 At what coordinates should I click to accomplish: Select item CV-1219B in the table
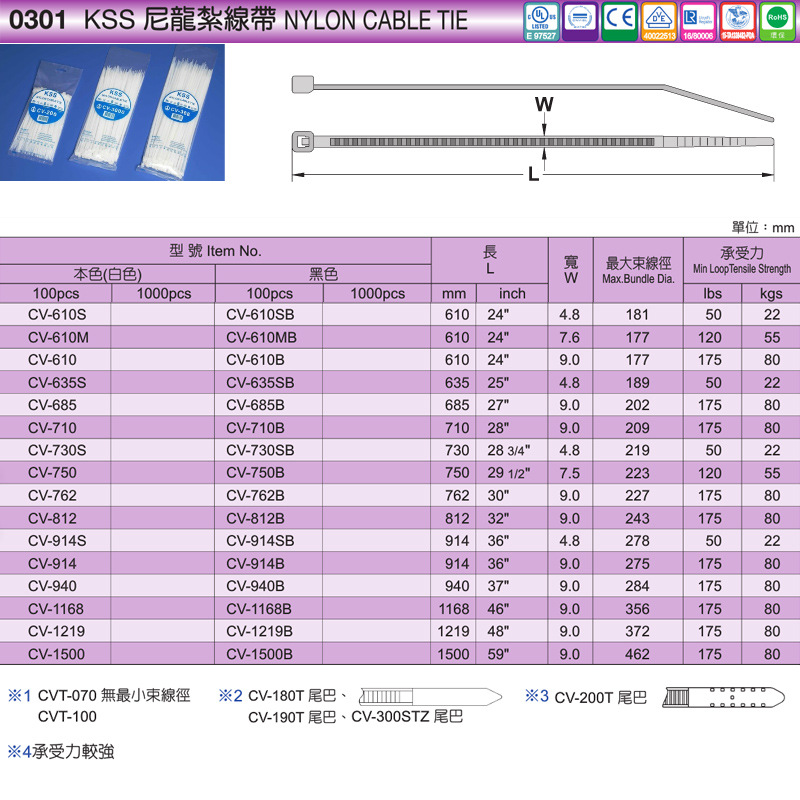coord(259,631)
